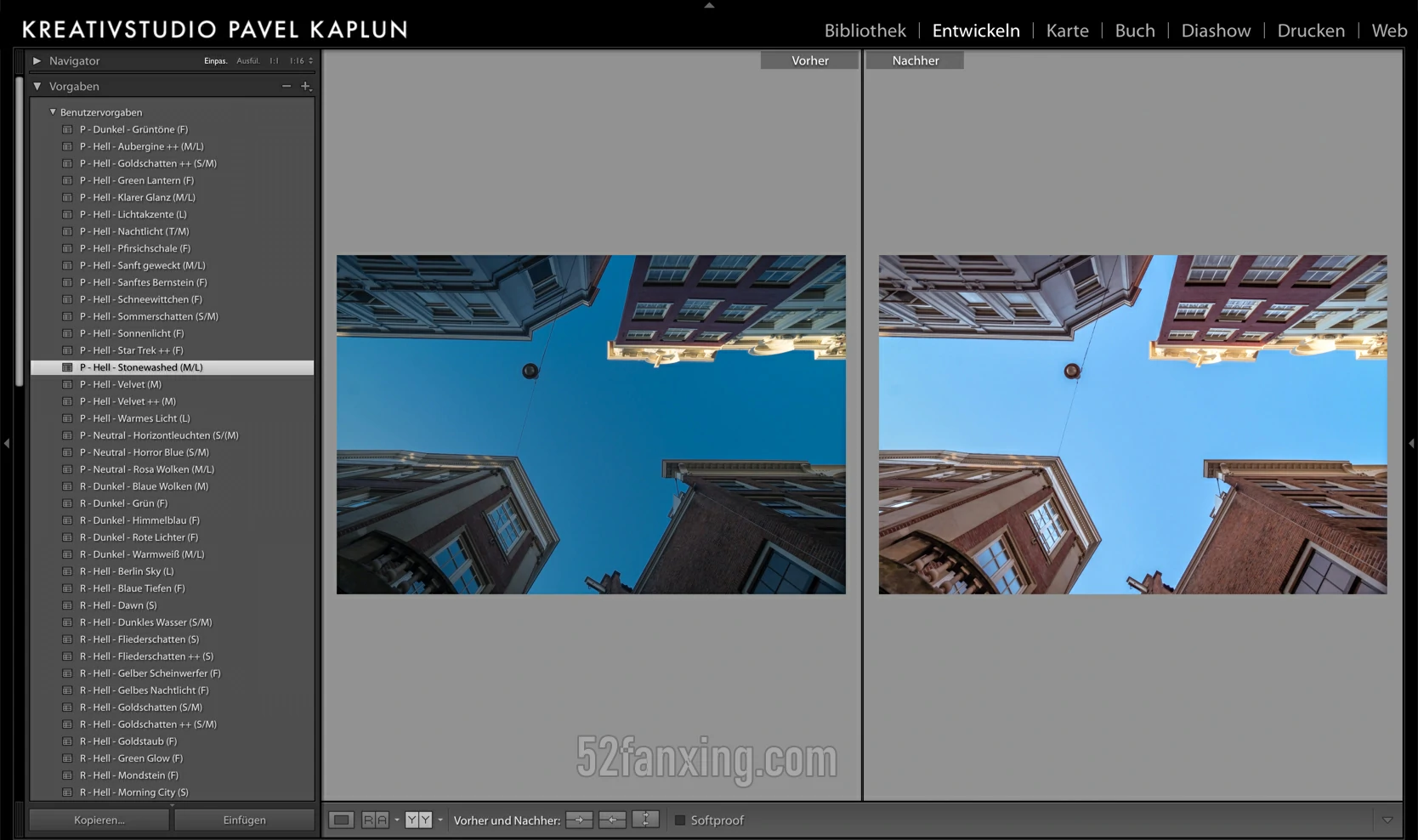Swap Vorher and Nachher settings
This screenshot has width=1418, height=840.
tap(645, 820)
